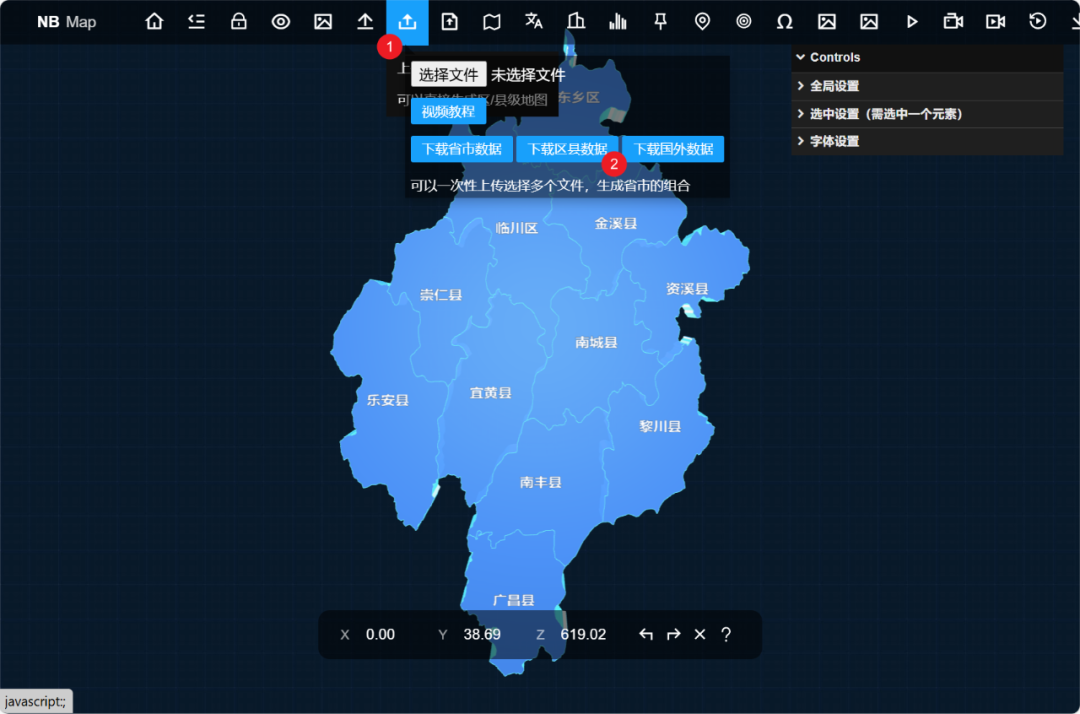The image size is (1080, 714).
Task: Click the 选择文件 file chooser button
Action: (x=448, y=74)
